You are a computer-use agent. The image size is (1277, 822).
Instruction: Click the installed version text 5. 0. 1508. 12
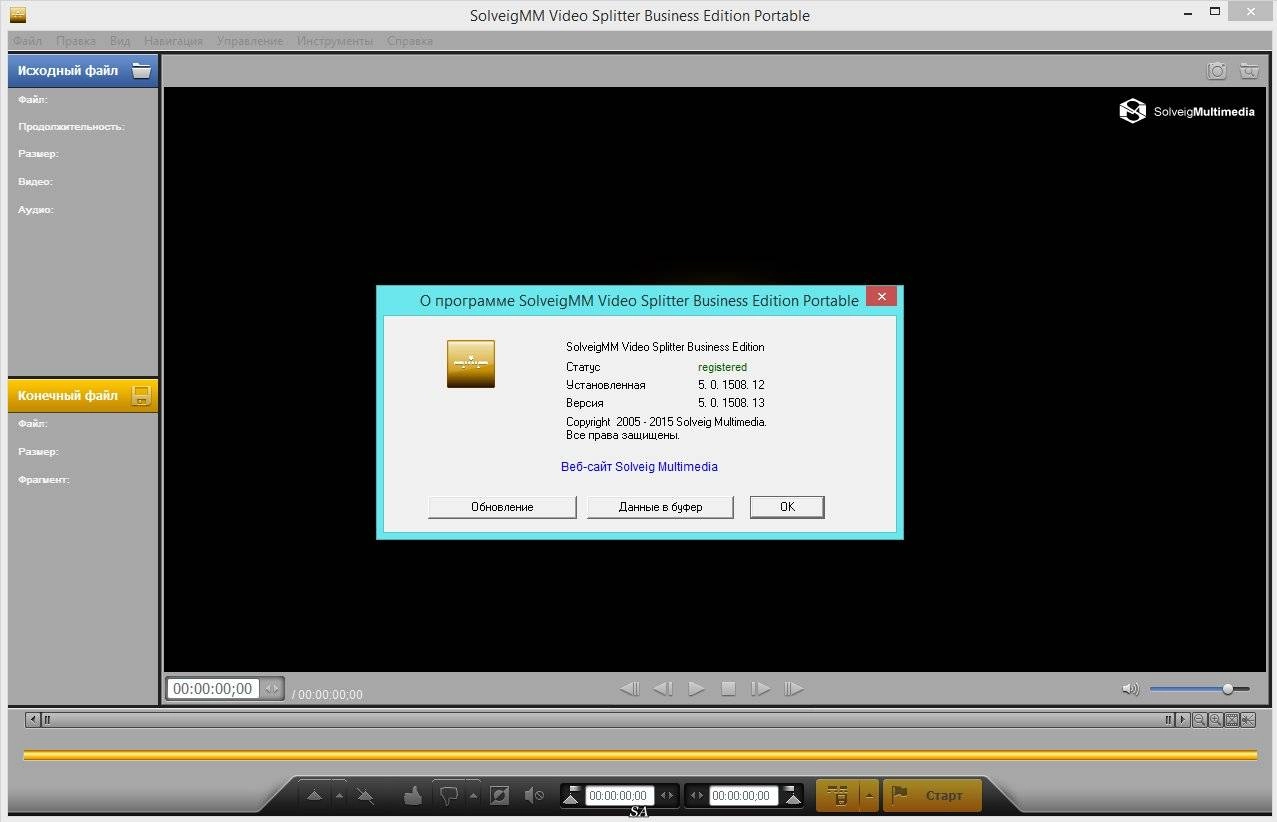(731, 385)
